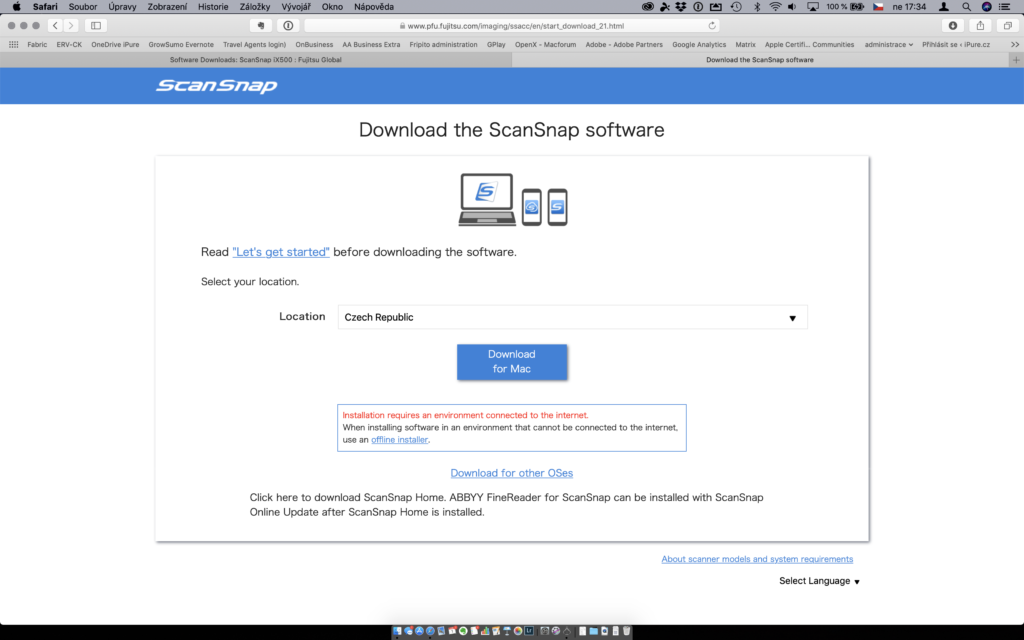The height and width of the screenshot is (640, 1024).
Task: Go forward with the Safari forward arrow
Action: click(71, 25)
